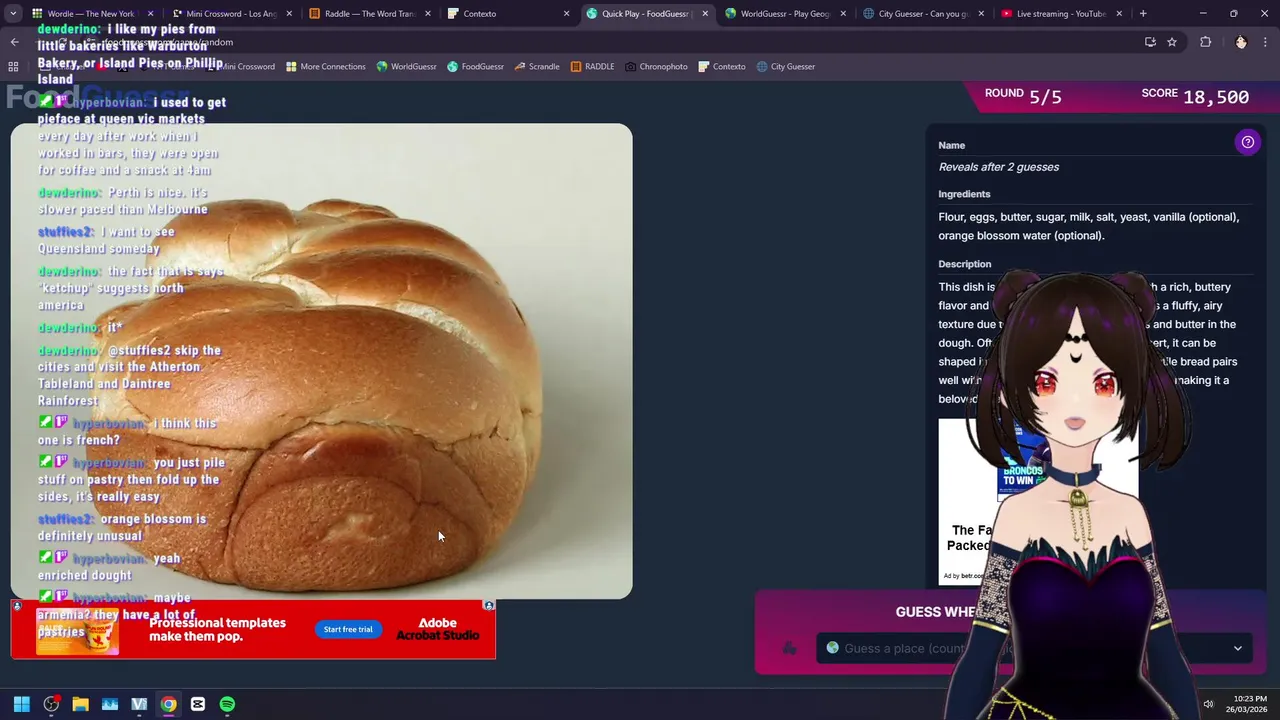Switch to the City Guesser tab
Image resolution: width=1280 pixels, height=720 pixels.
[923, 14]
